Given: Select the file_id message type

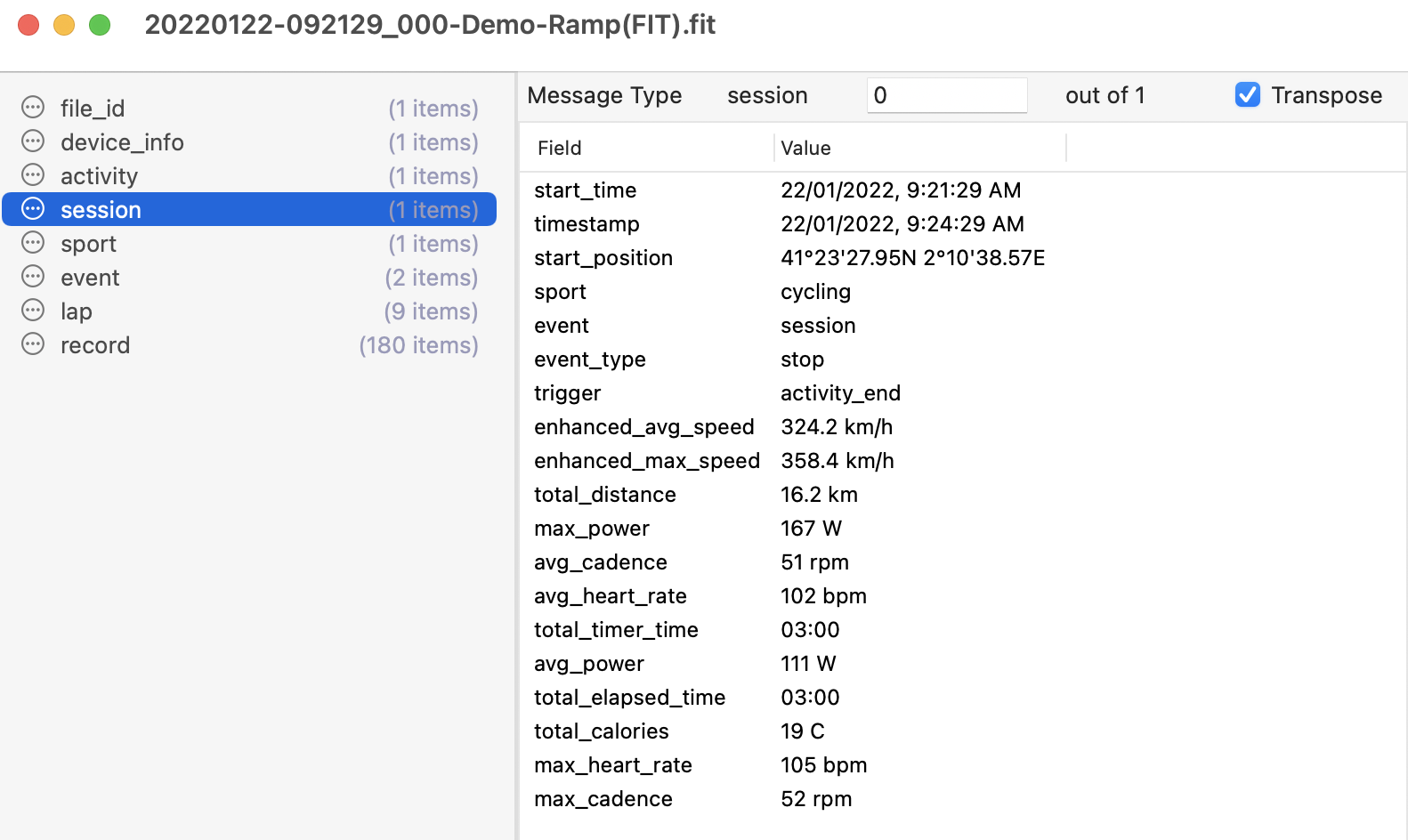Looking at the screenshot, I should pyautogui.click(x=249, y=108).
